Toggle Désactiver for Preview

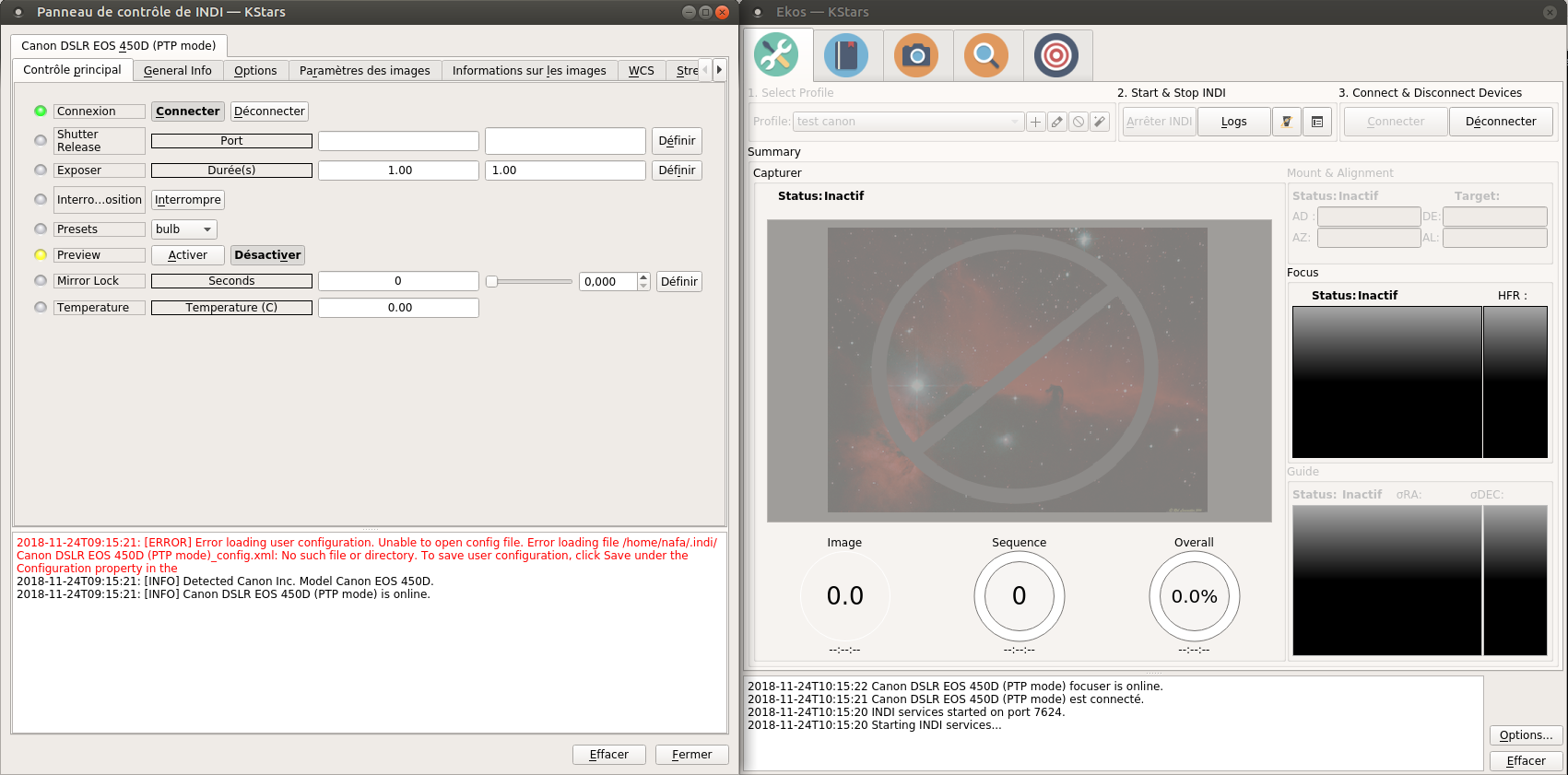[267, 255]
